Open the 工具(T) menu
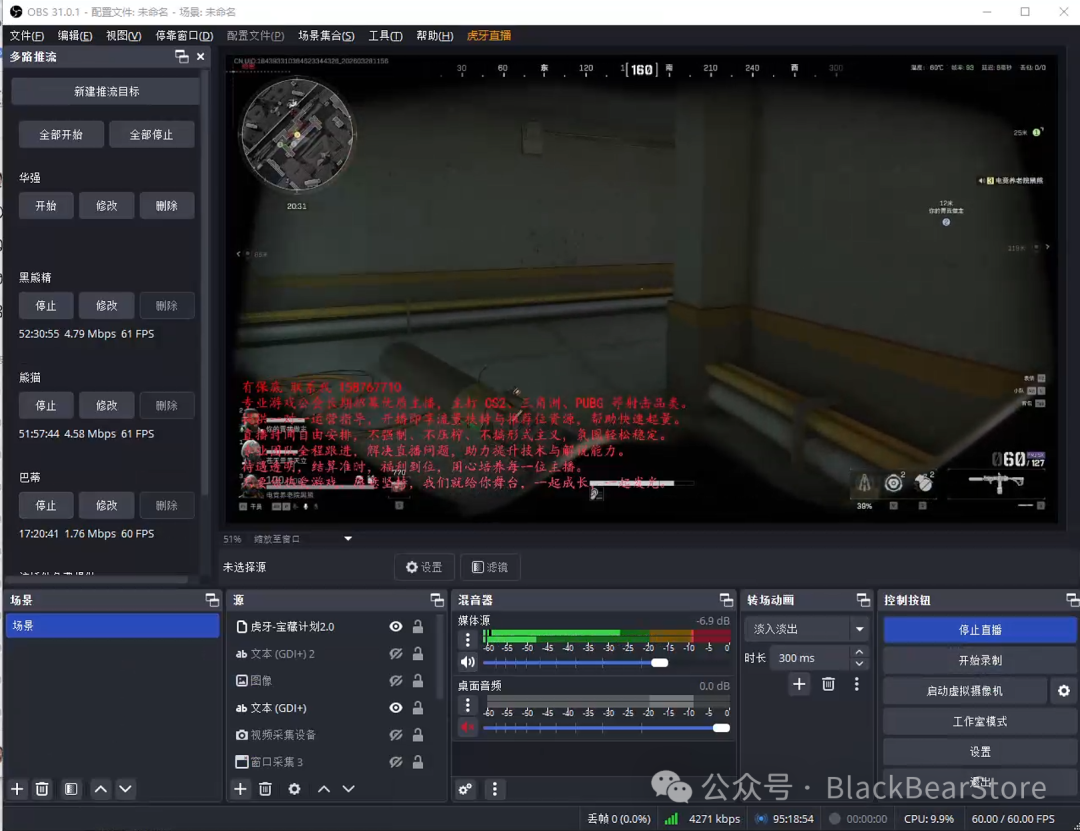 coord(385,36)
